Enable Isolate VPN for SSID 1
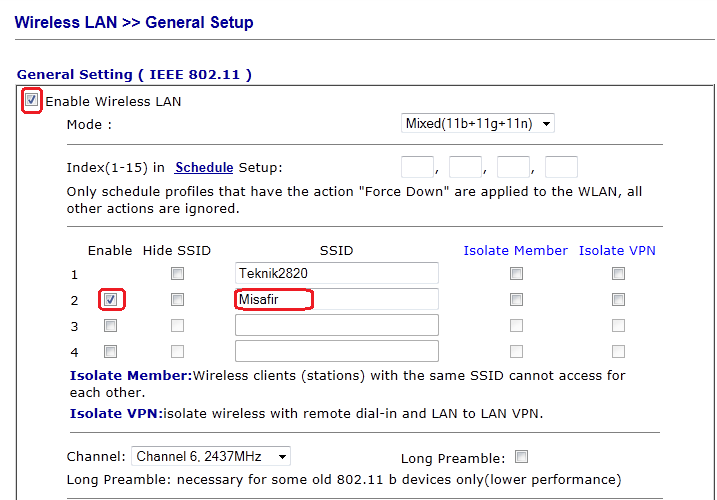Image resolution: width=717 pixels, height=500 pixels. point(618,274)
